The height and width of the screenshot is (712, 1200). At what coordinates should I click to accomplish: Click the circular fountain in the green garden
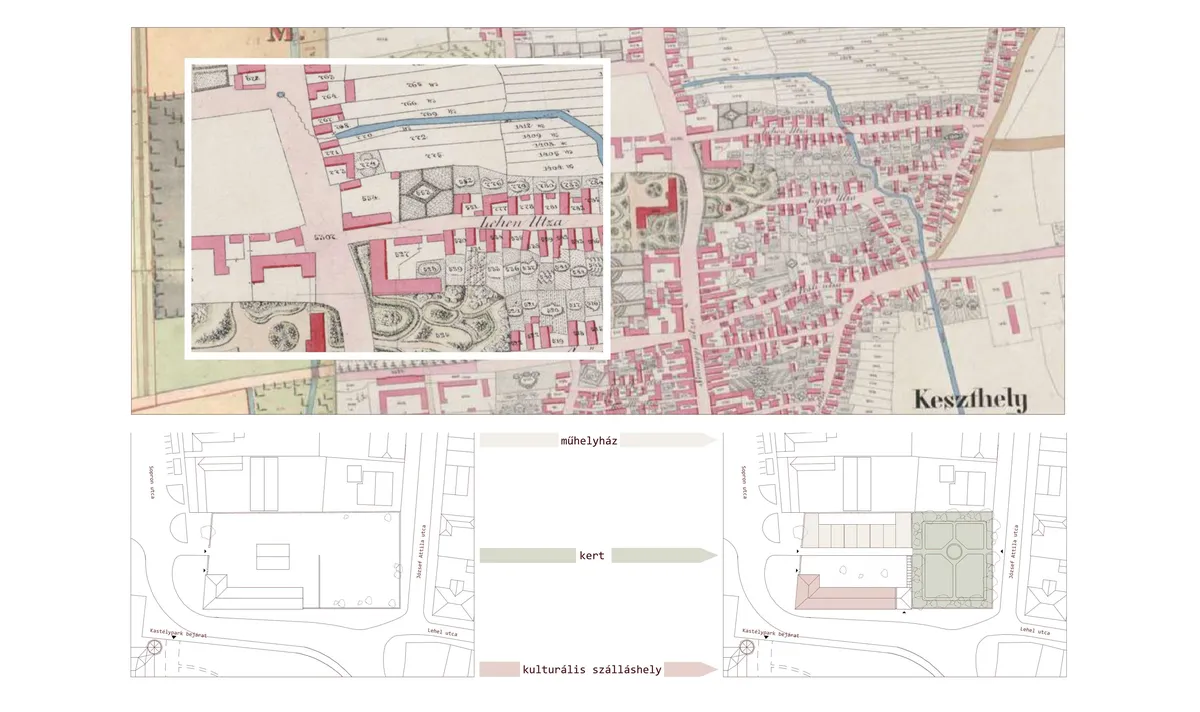(951, 551)
